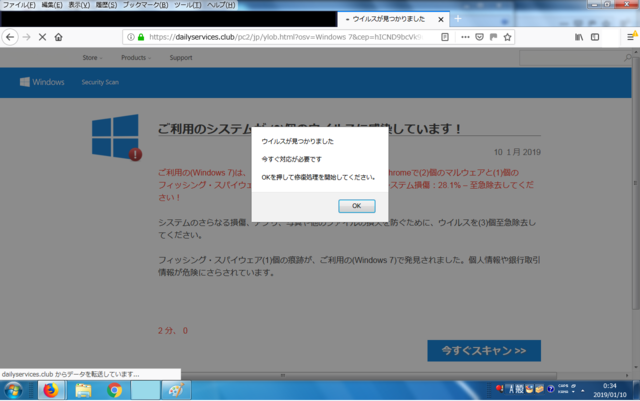Viewport: 640px width, 401px height.
Task: Open the ヘルプ(H) menu
Action: coord(221,5)
